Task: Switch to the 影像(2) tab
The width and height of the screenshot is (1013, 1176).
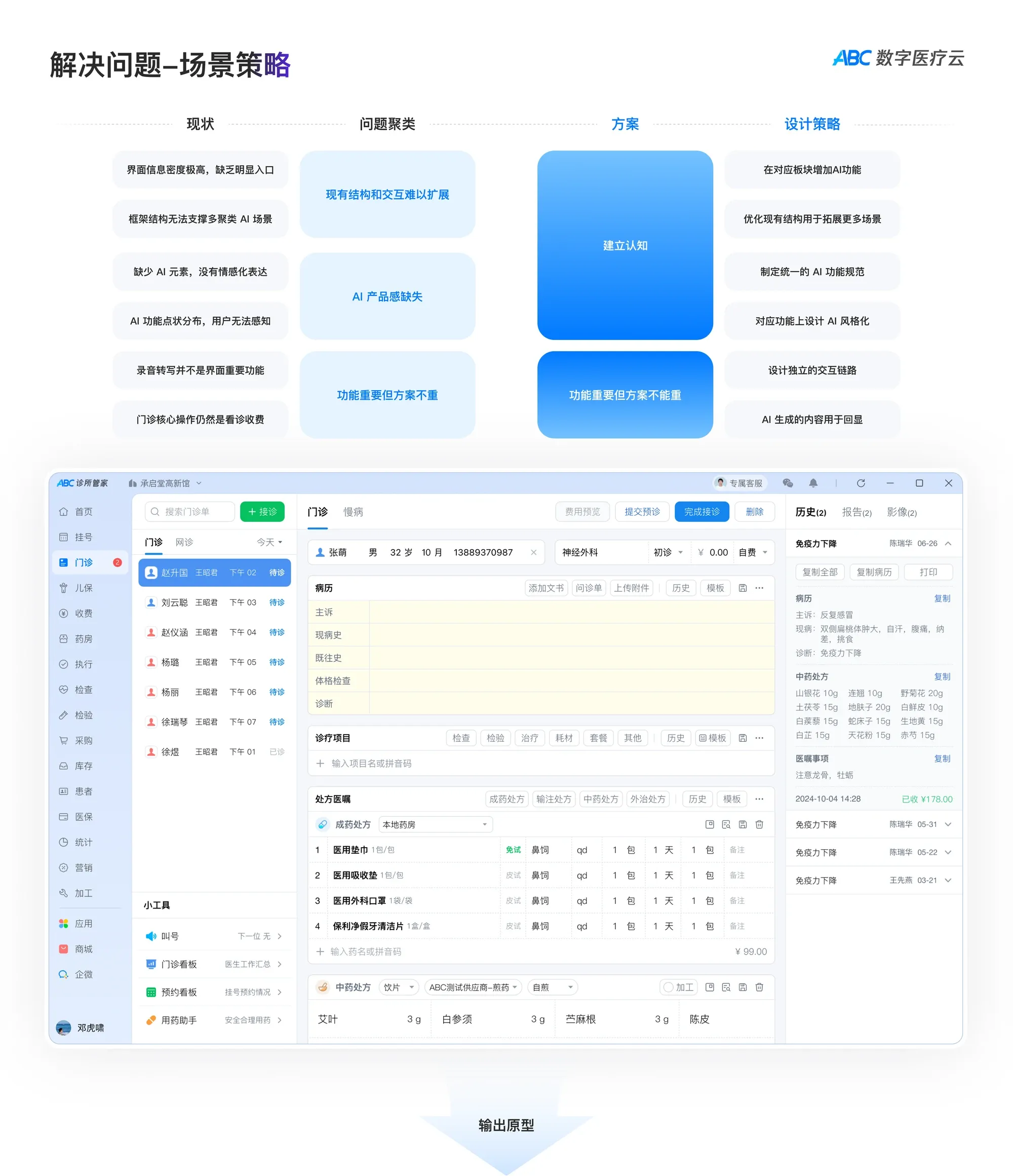Action: (x=902, y=512)
